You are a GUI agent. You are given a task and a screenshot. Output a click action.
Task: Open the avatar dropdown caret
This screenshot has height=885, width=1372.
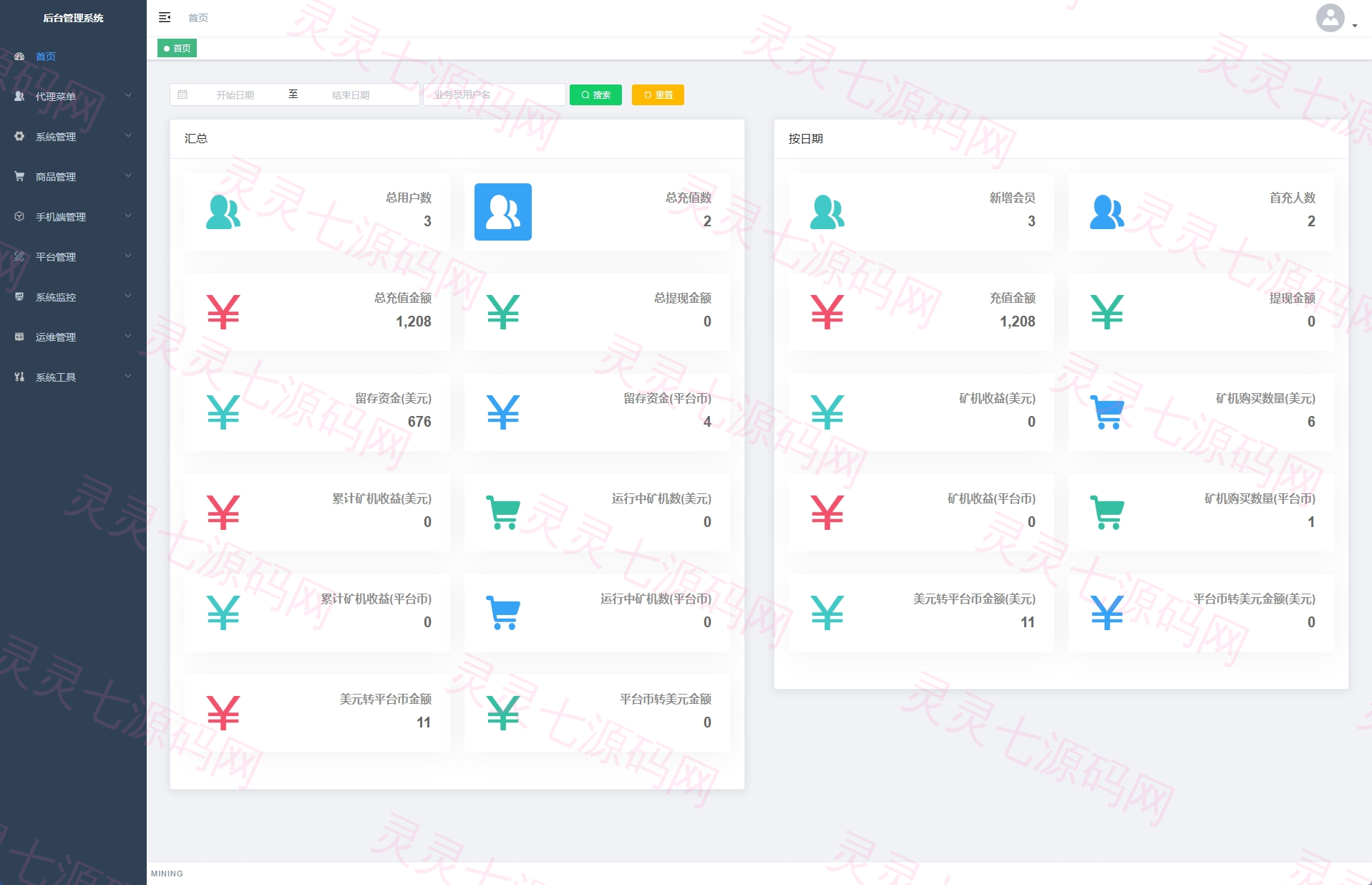point(1355,26)
